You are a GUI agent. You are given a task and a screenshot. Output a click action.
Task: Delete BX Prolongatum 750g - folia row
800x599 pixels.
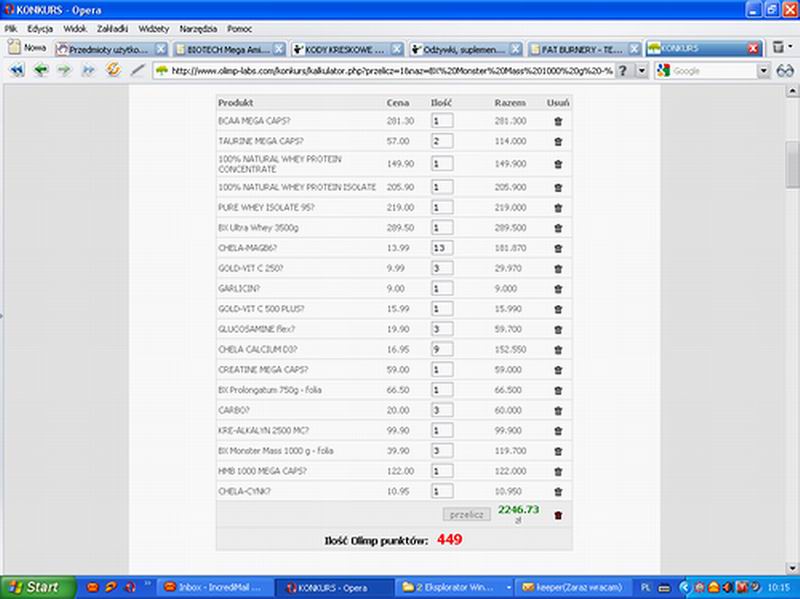point(558,390)
